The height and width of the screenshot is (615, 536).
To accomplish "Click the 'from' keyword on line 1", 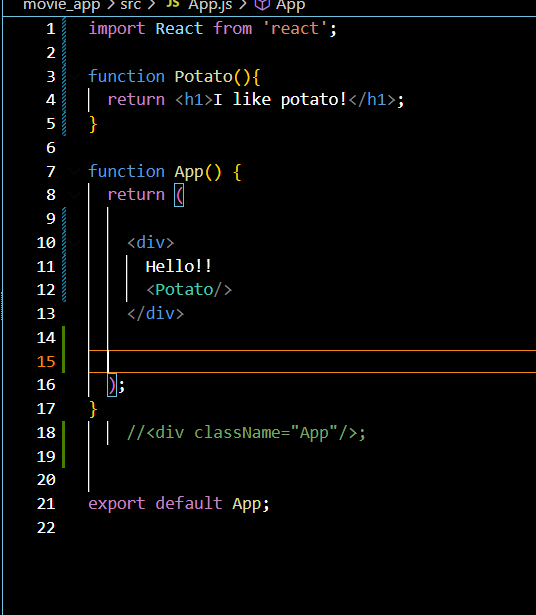I will (x=233, y=29).
